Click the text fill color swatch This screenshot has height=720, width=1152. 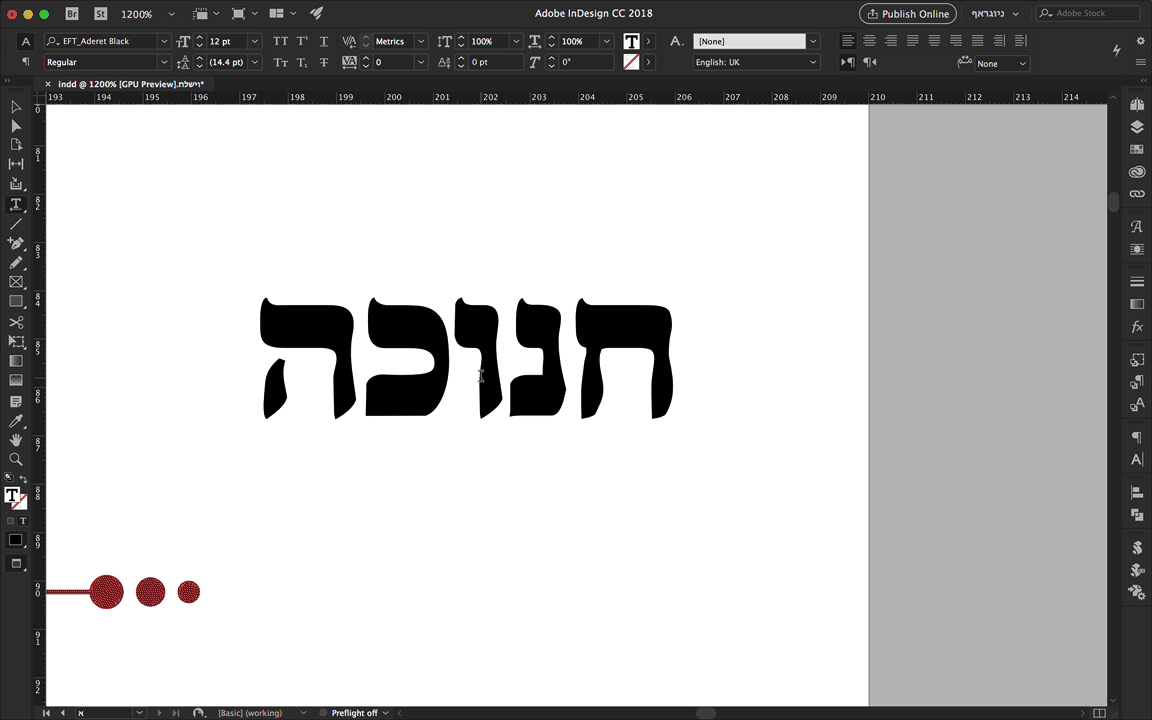(631, 41)
